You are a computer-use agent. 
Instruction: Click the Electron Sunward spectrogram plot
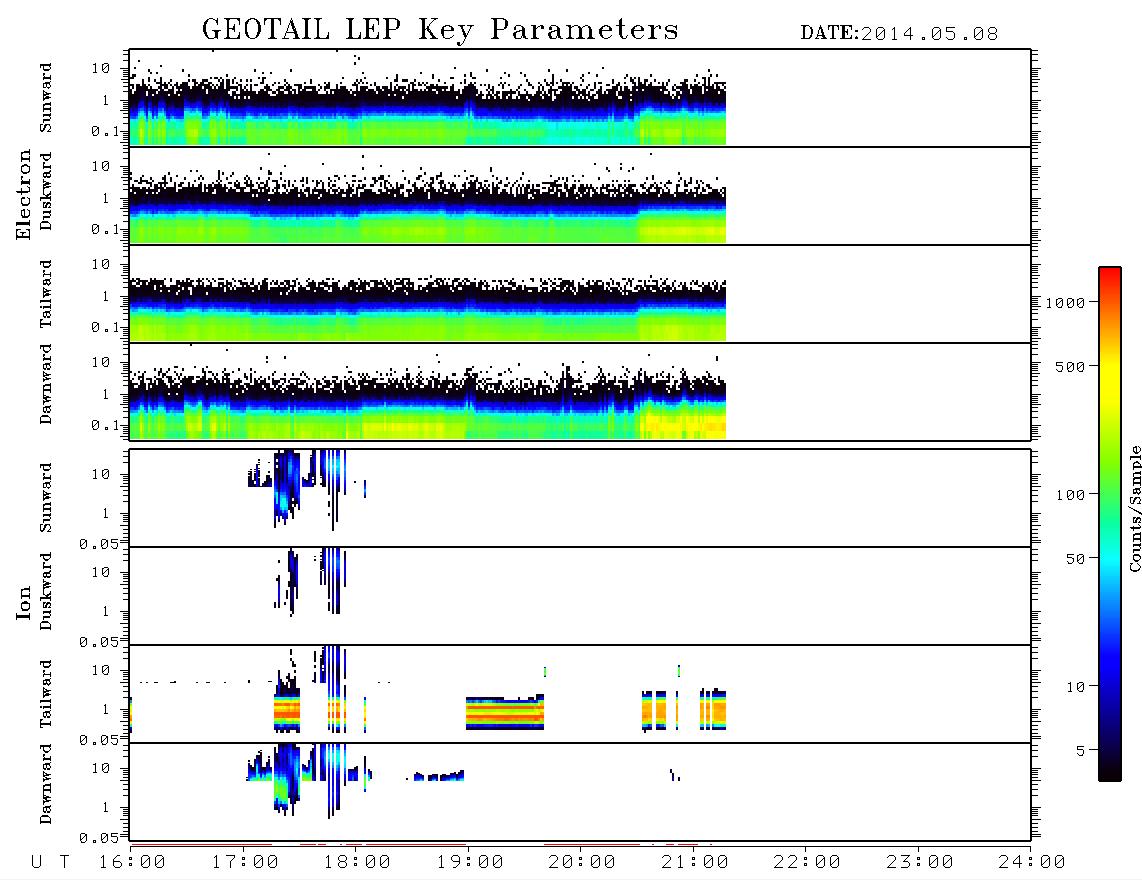580,98
